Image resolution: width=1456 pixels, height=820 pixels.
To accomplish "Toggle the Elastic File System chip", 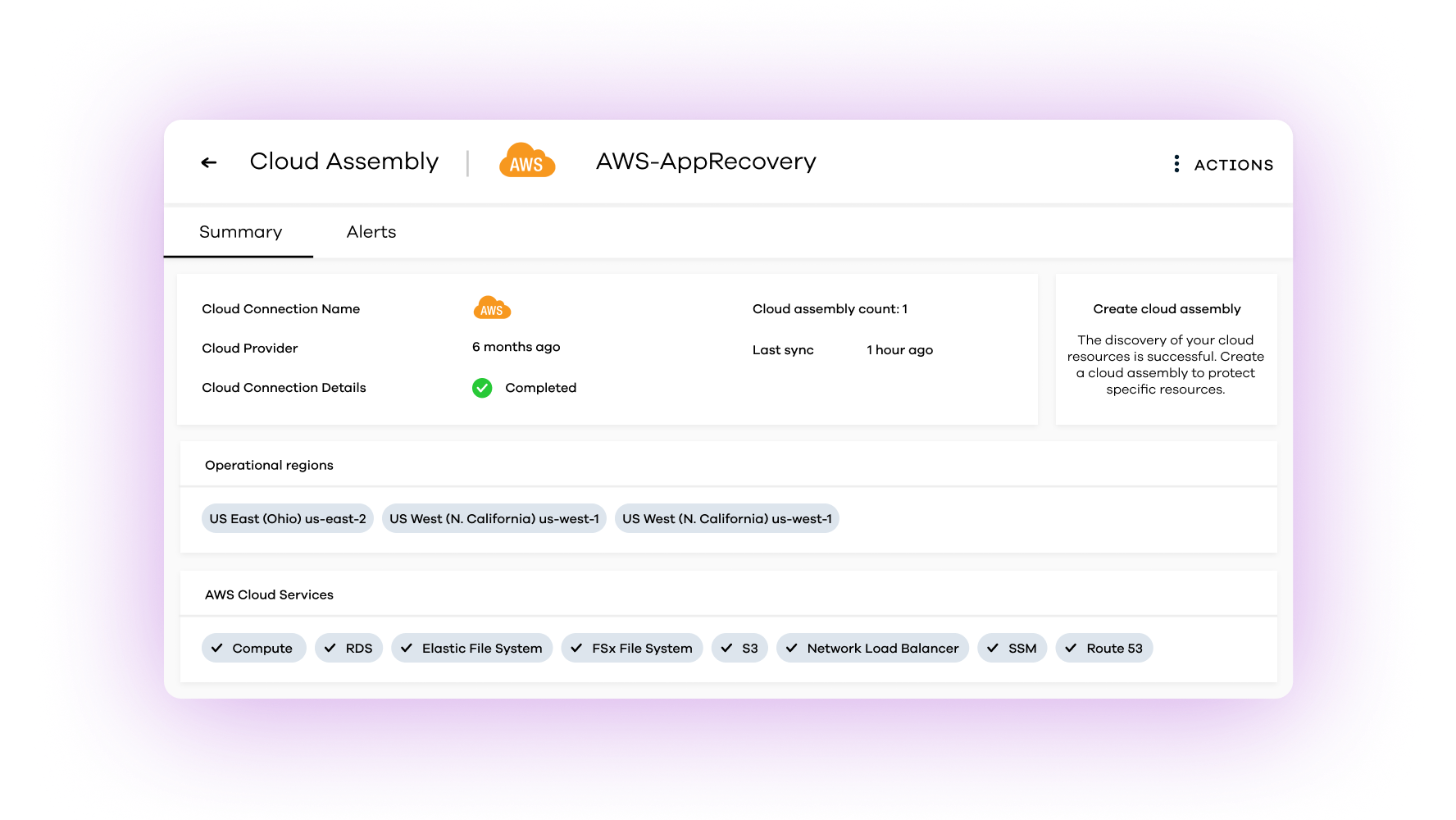I will point(472,648).
